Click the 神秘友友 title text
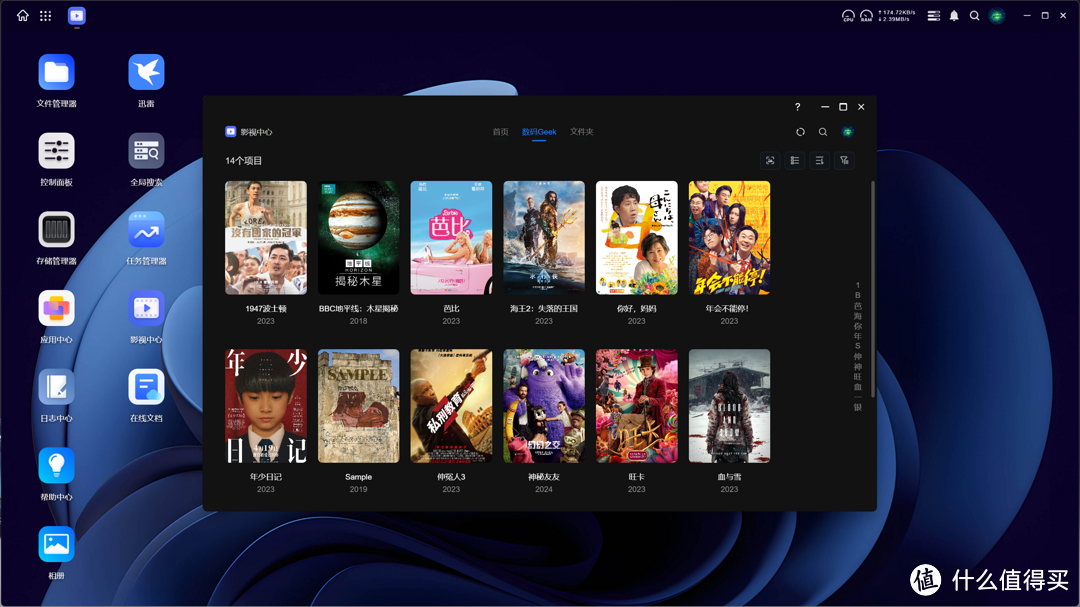The image size is (1080, 607). pyautogui.click(x=544, y=477)
